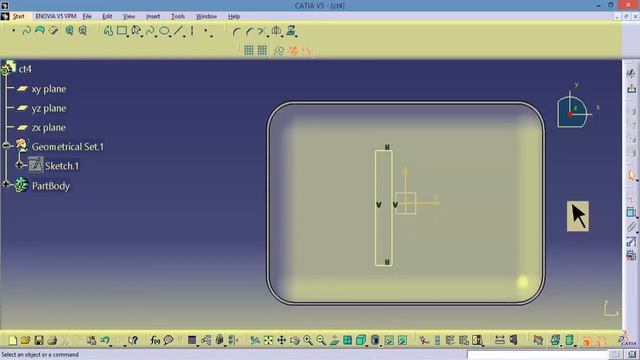Open a file with folder icon

tap(26, 340)
